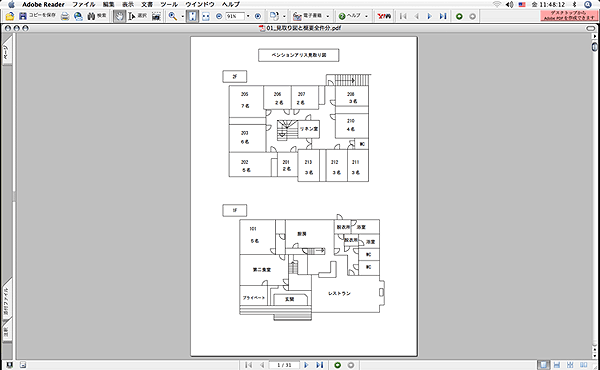Open the zoom percentage dropdown arrow
Screen dimensions: 600x370
click(x=248, y=16)
